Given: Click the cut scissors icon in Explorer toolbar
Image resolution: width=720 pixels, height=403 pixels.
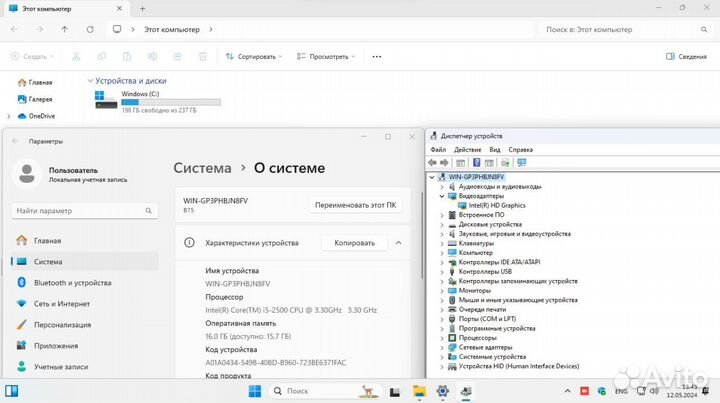Looking at the screenshot, I should point(76,56).
